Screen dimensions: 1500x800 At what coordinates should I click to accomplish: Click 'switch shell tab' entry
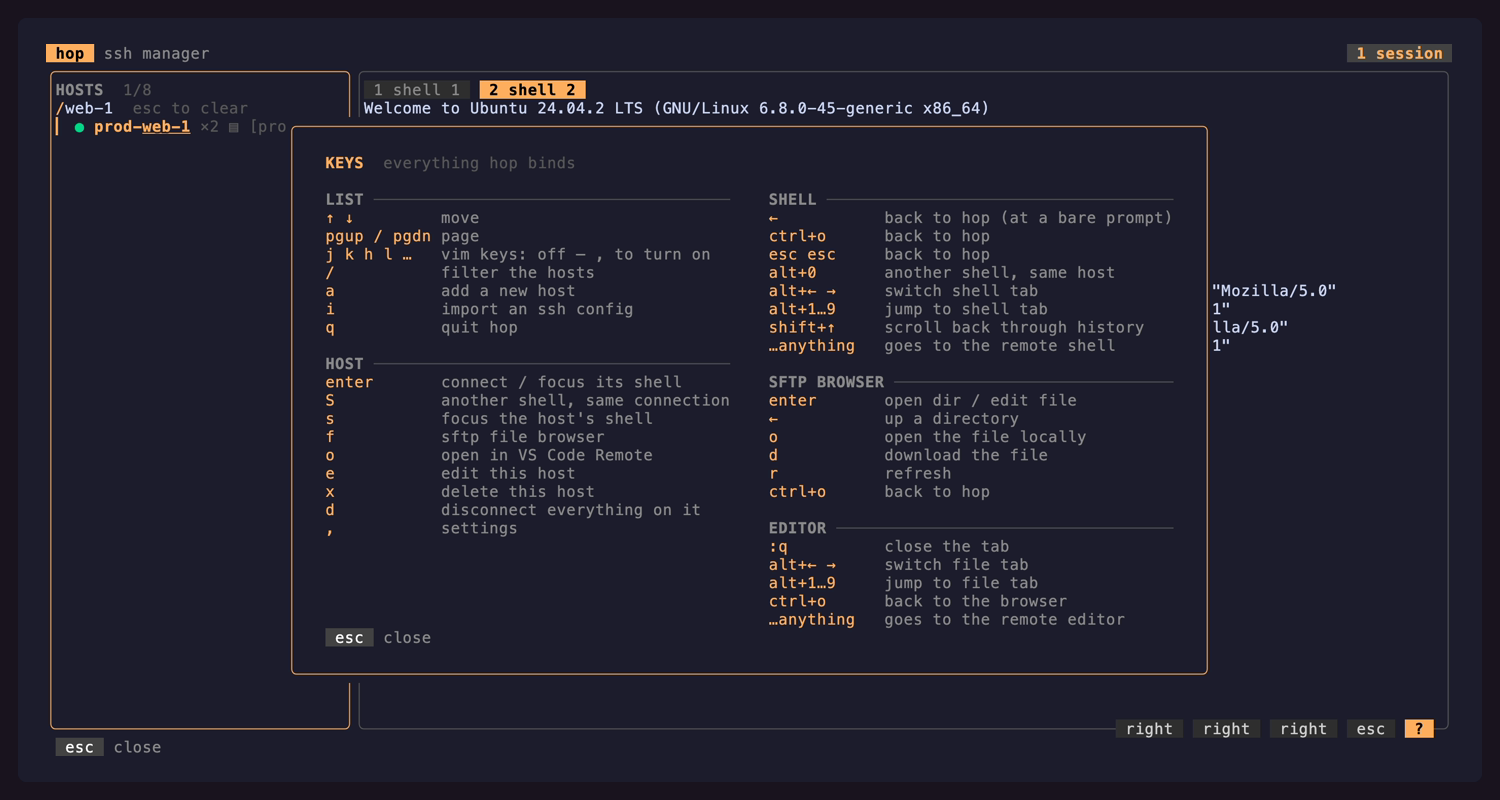coord(961,291)
